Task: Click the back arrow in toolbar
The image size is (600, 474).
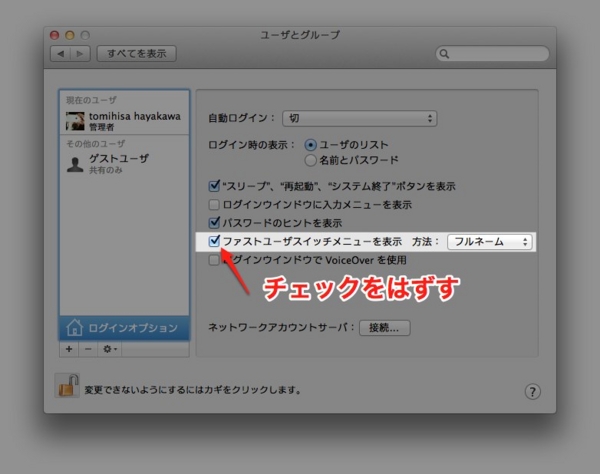Action: (61, 54)
